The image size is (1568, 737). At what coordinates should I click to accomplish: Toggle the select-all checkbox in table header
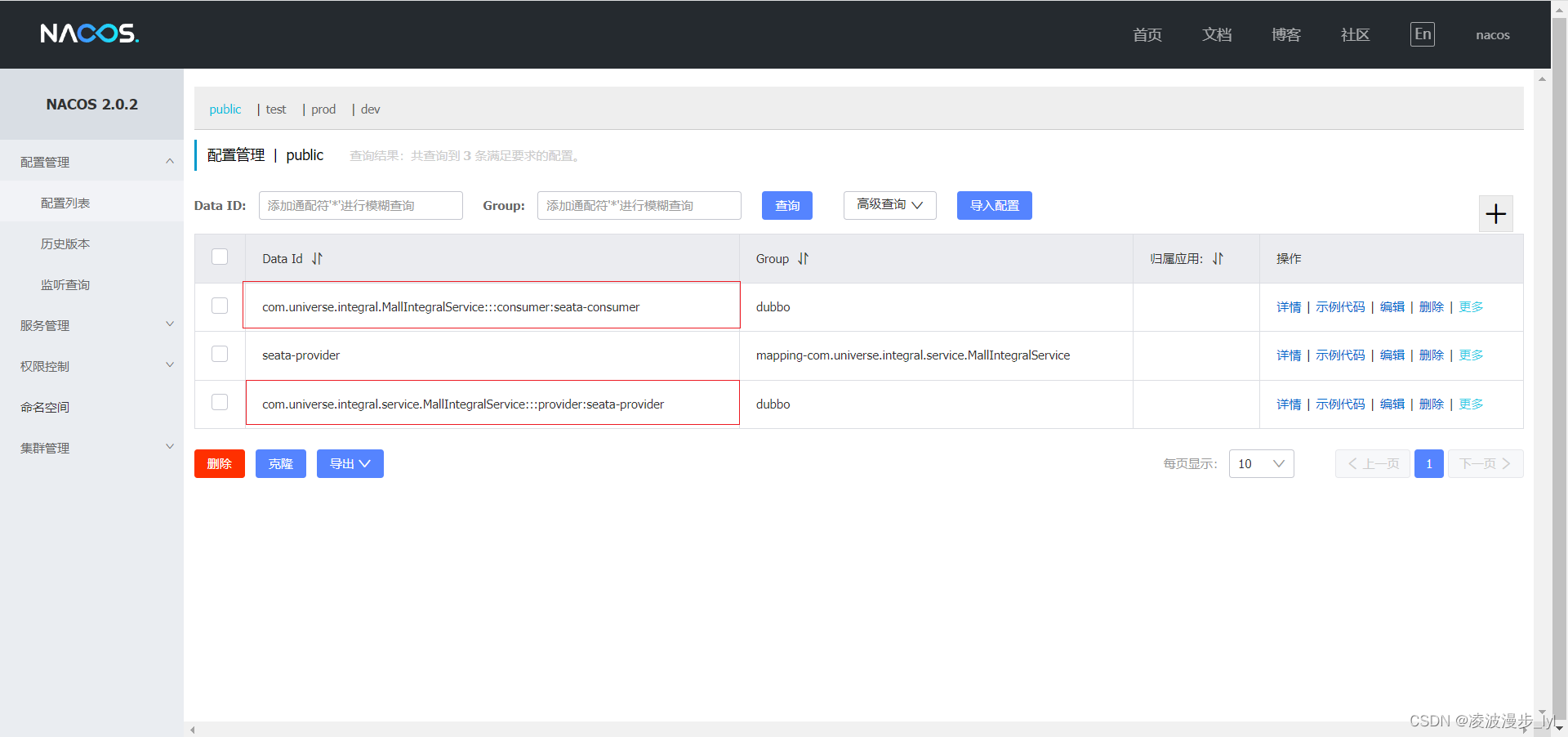coord(220,257)
